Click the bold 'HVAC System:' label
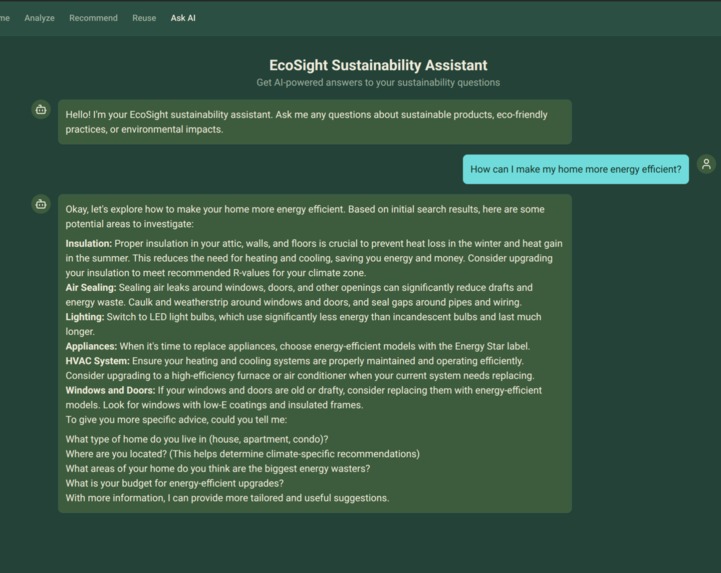This screenshot has height=573, width=721. (97, 361)
